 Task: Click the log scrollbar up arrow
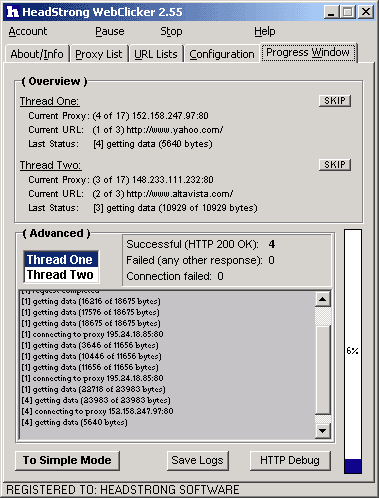(x=322, y=299)
